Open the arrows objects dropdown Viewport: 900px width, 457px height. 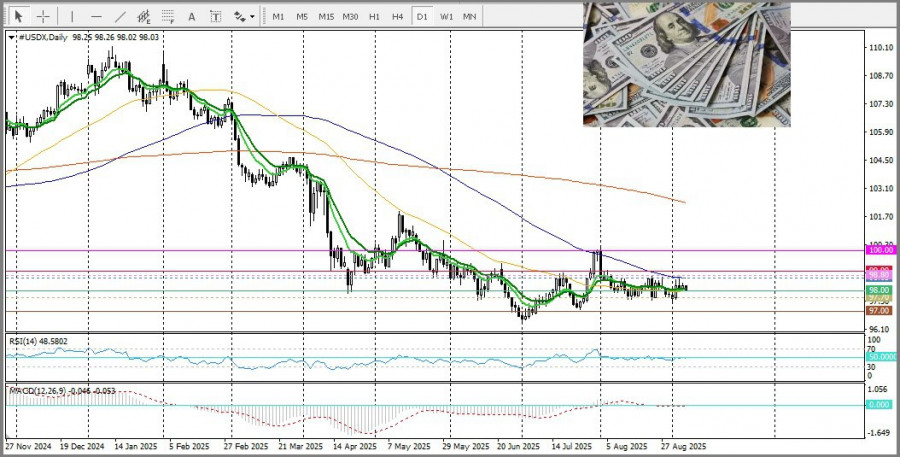coord(244,17)
